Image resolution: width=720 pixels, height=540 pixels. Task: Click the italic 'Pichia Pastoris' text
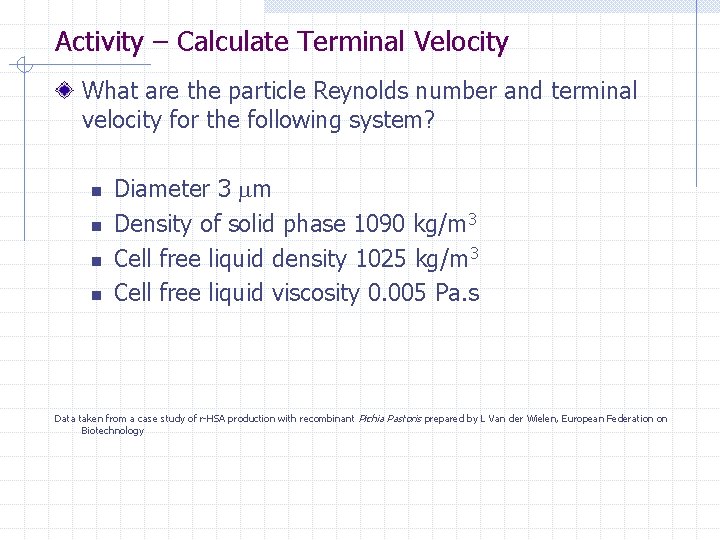(x=390, y=419)
